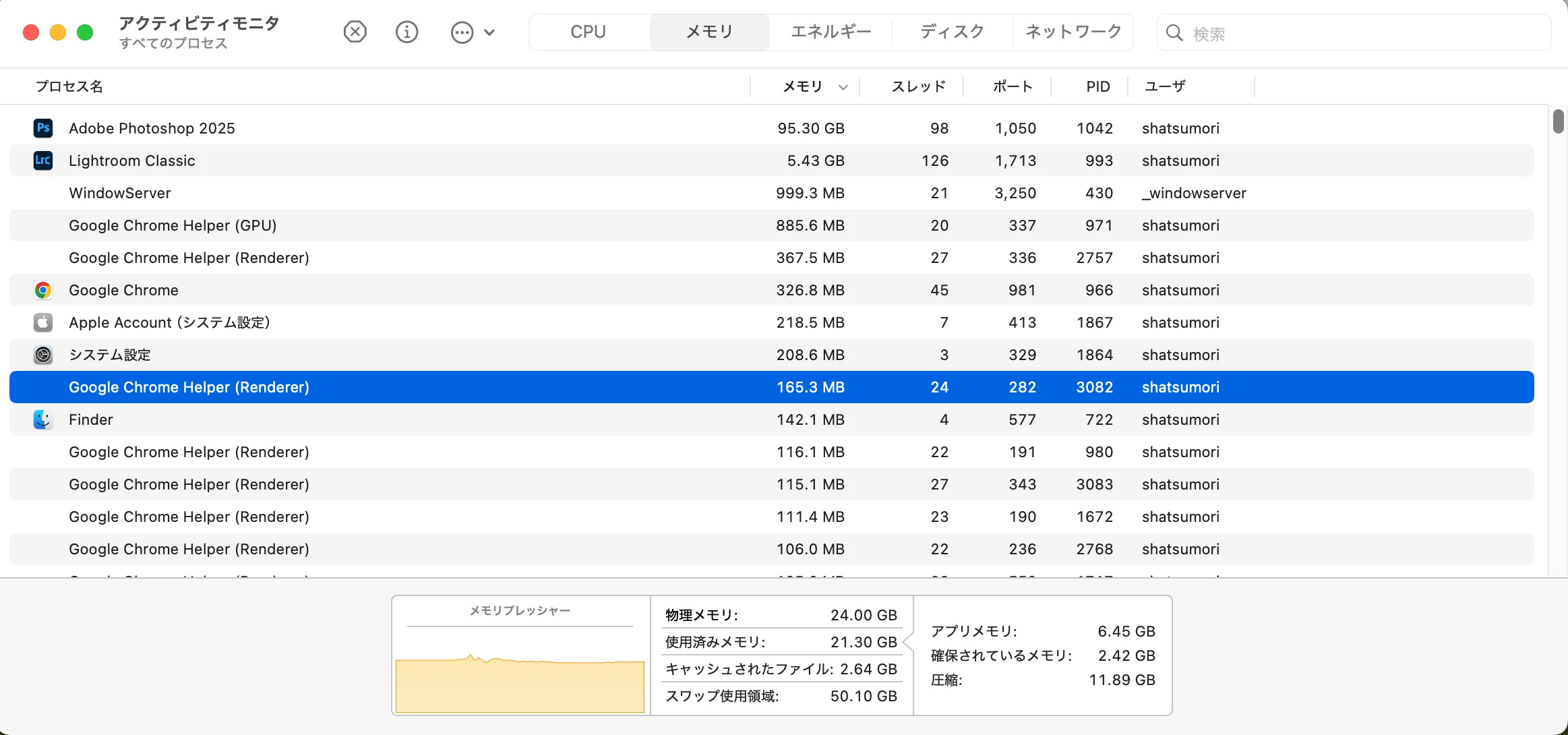Select the ネットワーク tab

pyautogui.click(x=1073, y=32)
